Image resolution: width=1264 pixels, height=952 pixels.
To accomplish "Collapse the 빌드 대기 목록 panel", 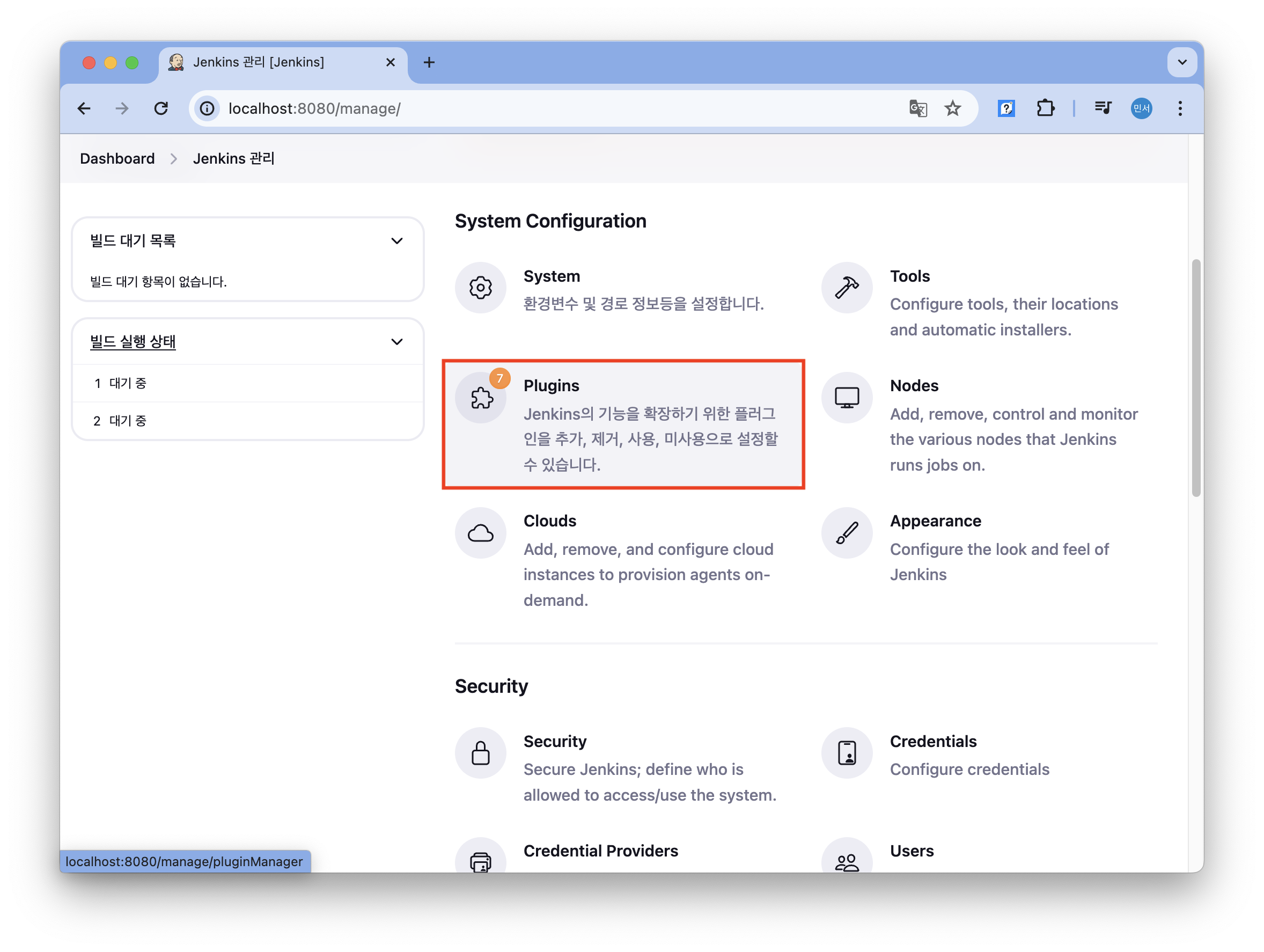I will (396, 241).
